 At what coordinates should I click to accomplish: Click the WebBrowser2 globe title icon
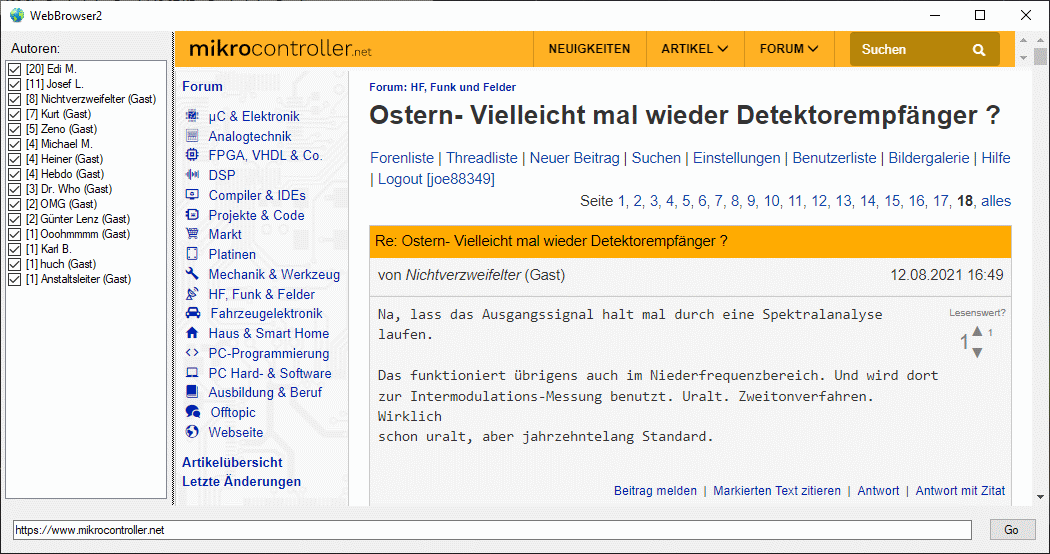pos(17,15)
